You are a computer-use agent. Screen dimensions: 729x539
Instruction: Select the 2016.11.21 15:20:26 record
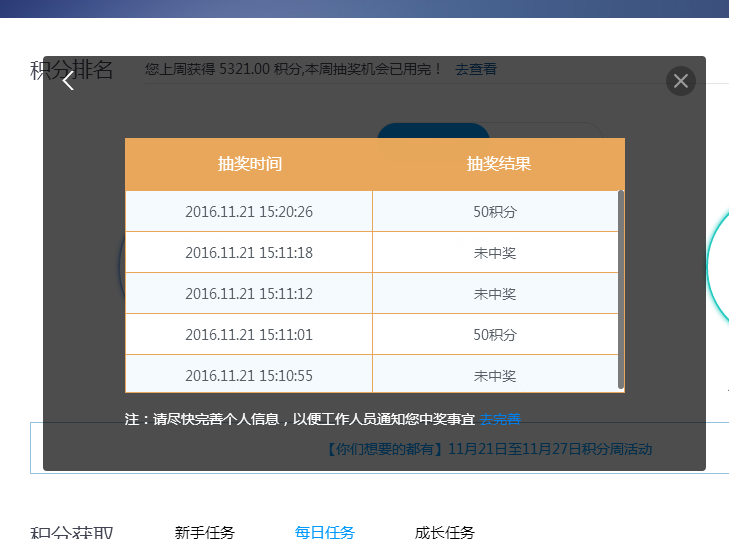pos(249,212)
